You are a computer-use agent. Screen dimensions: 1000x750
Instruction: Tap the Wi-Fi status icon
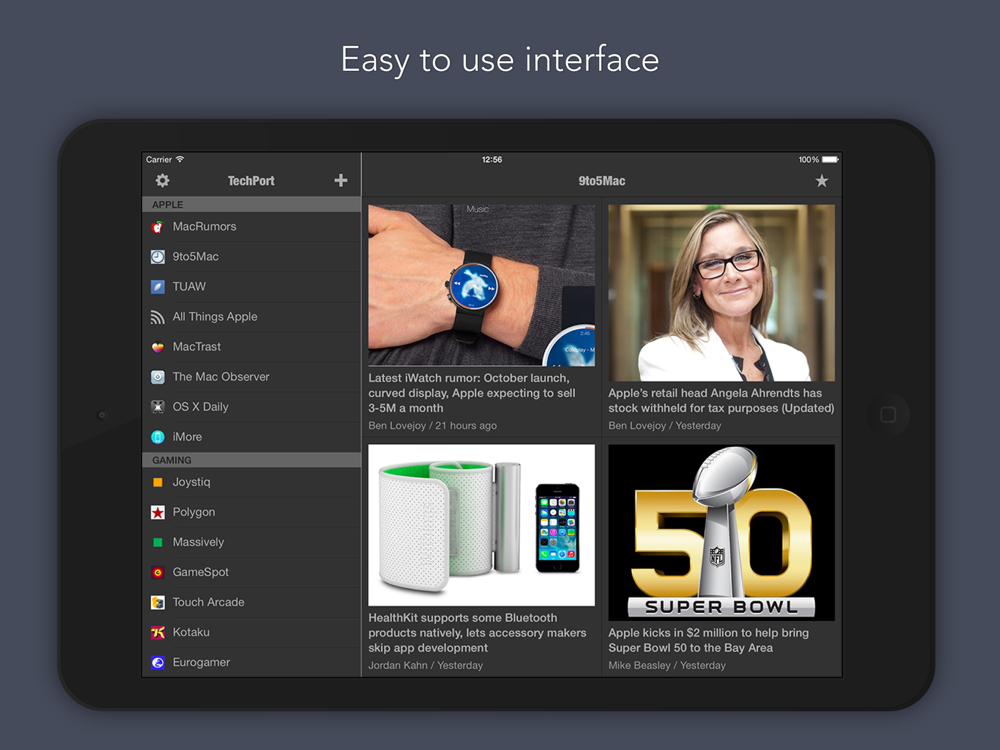pyautogui.click(x=180, y=159)
